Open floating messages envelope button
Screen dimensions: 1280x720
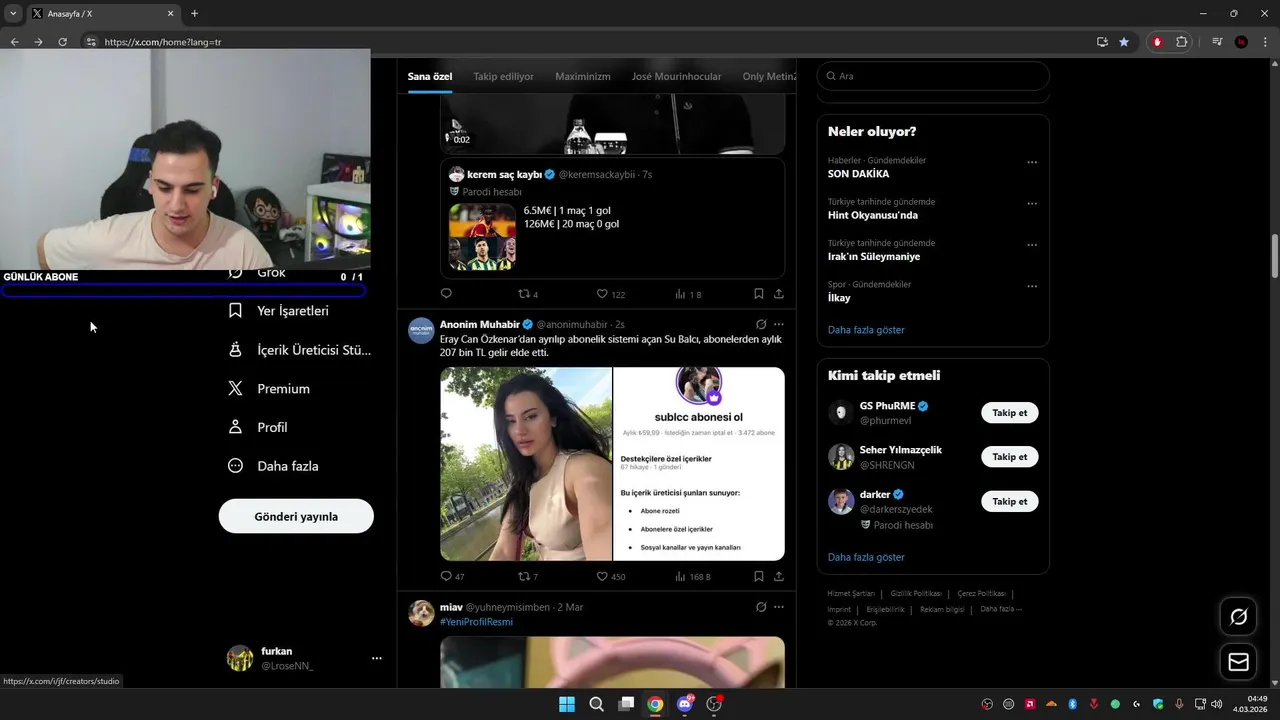pos(1238,662)
